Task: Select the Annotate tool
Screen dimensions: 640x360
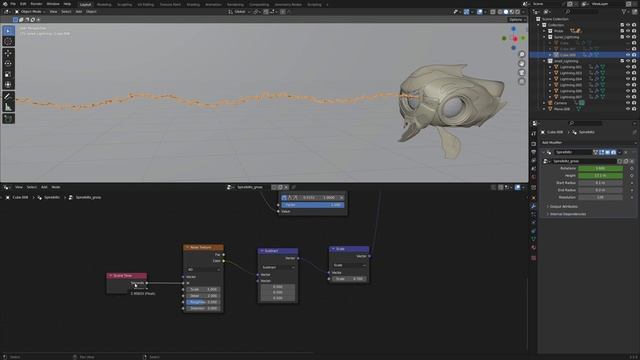Action: click(x=8, y=97)
